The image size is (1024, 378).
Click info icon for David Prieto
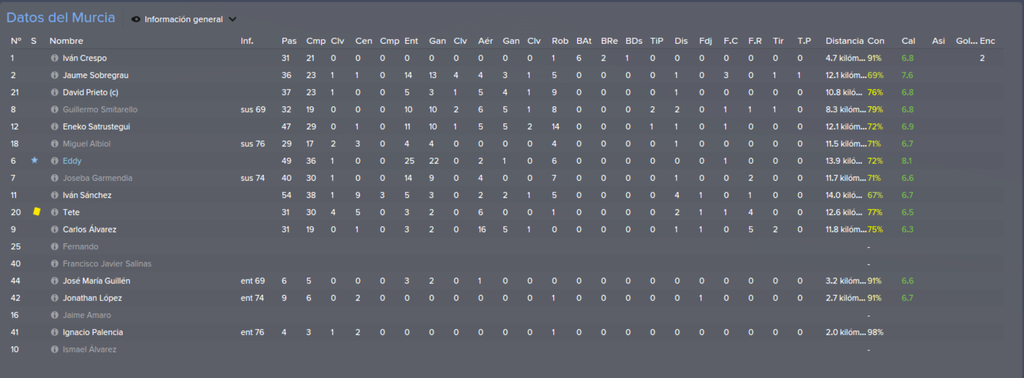55,92
